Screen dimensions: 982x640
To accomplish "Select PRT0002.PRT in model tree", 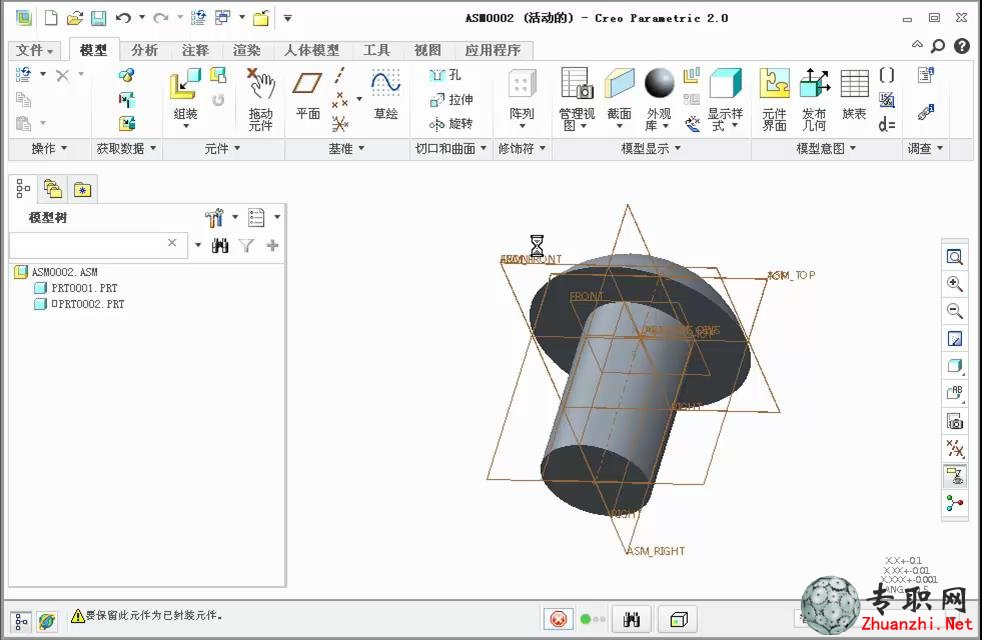I will click(88, 304).
